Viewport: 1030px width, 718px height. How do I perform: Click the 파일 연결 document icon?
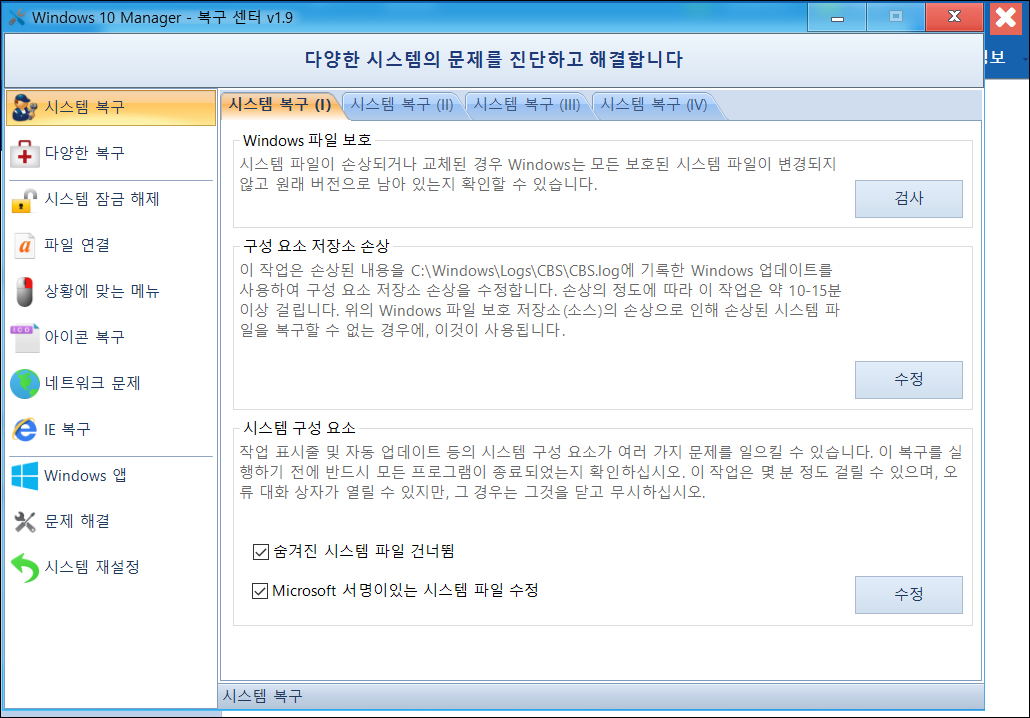(x=25, y=246)
